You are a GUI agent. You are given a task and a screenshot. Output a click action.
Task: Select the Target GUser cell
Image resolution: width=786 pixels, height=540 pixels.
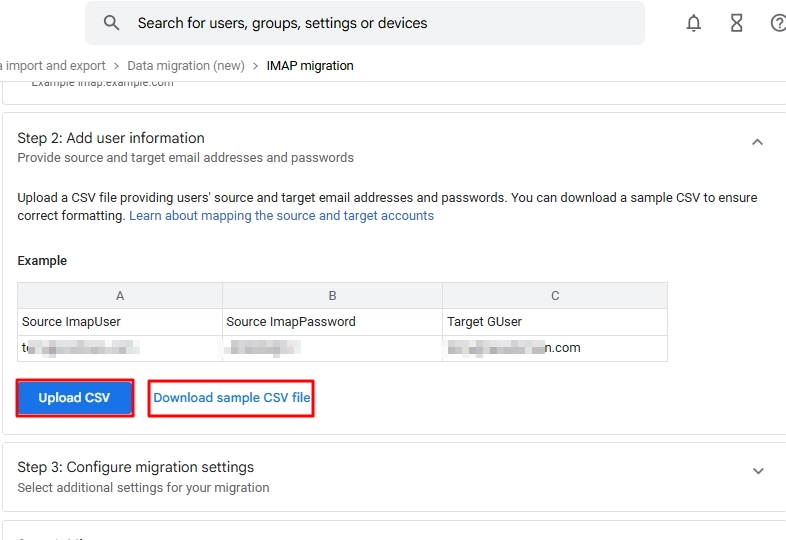tap(555, 322)
